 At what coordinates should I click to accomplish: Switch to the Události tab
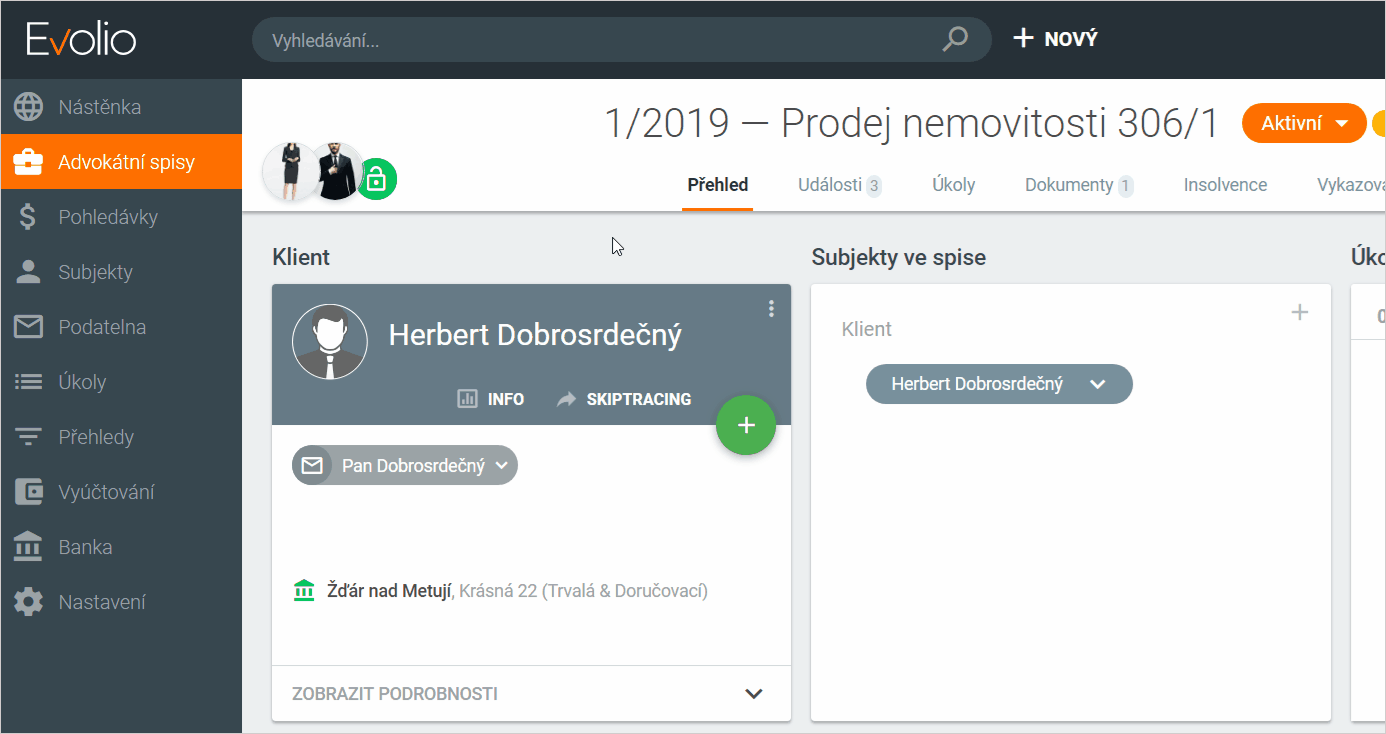(x=838, y=185)
